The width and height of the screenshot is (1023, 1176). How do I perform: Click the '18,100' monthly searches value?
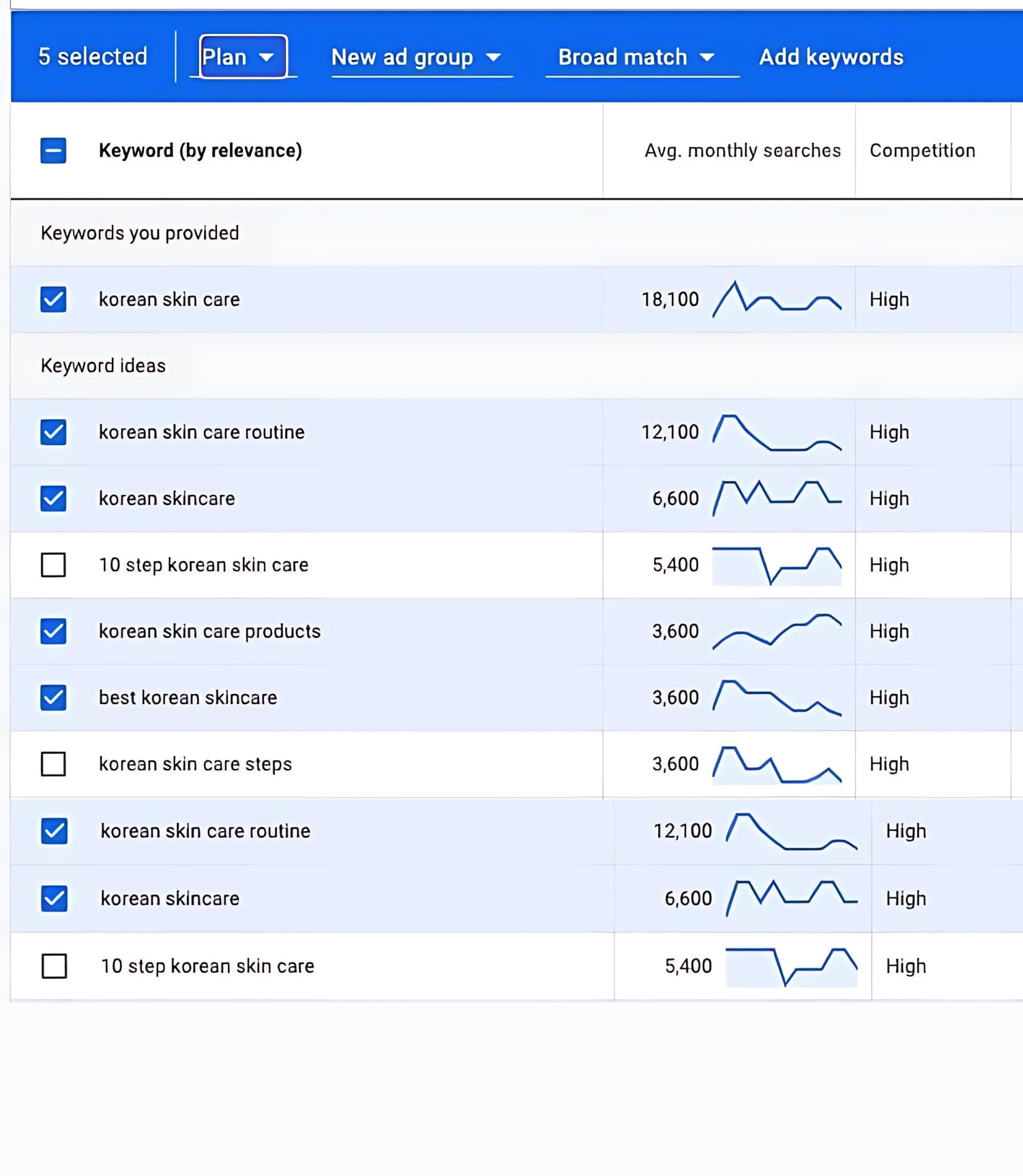coord(670,299)
